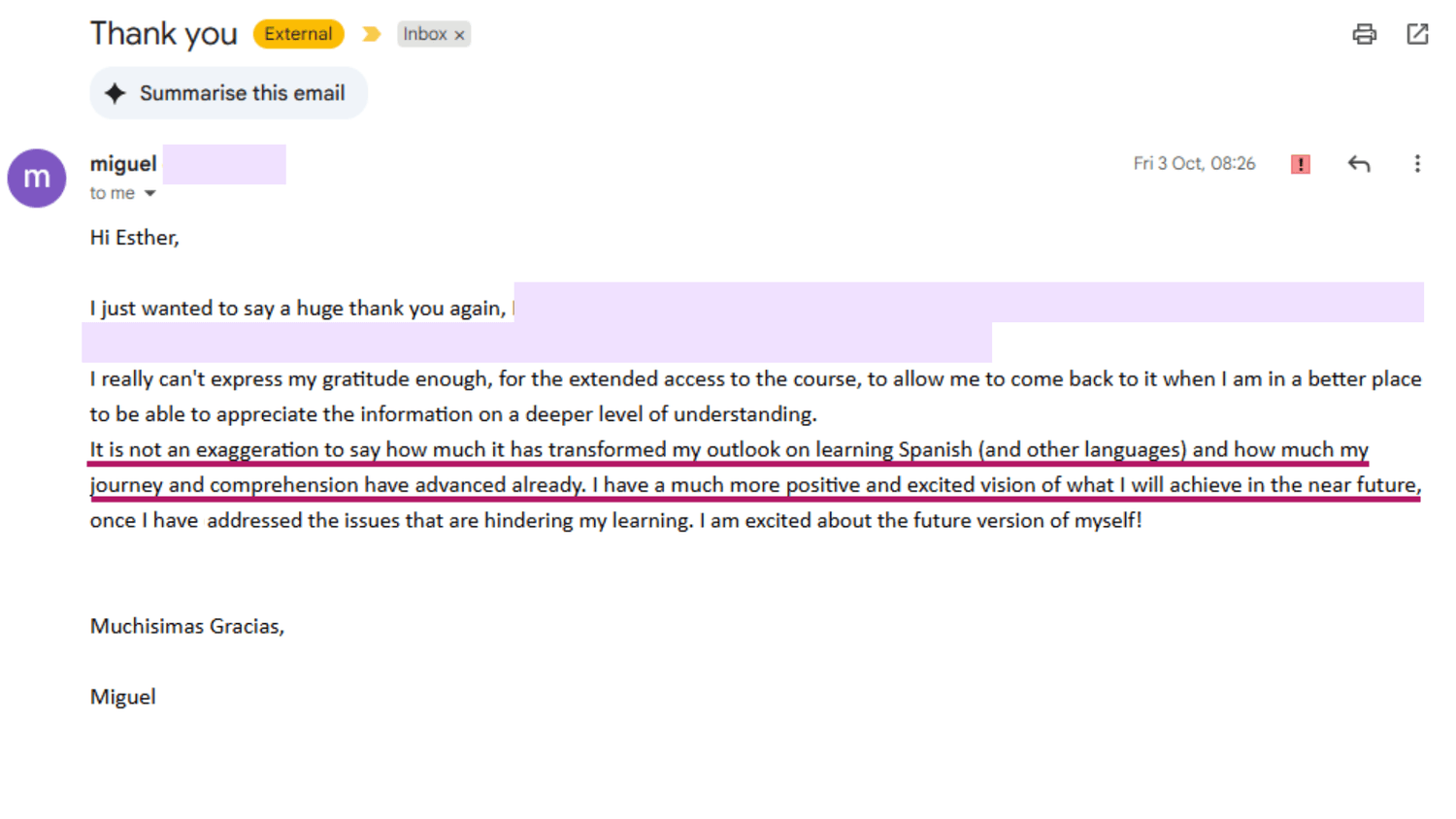Click the red exclamation mark icon
1456x819 pixels.
(1301, 164)
